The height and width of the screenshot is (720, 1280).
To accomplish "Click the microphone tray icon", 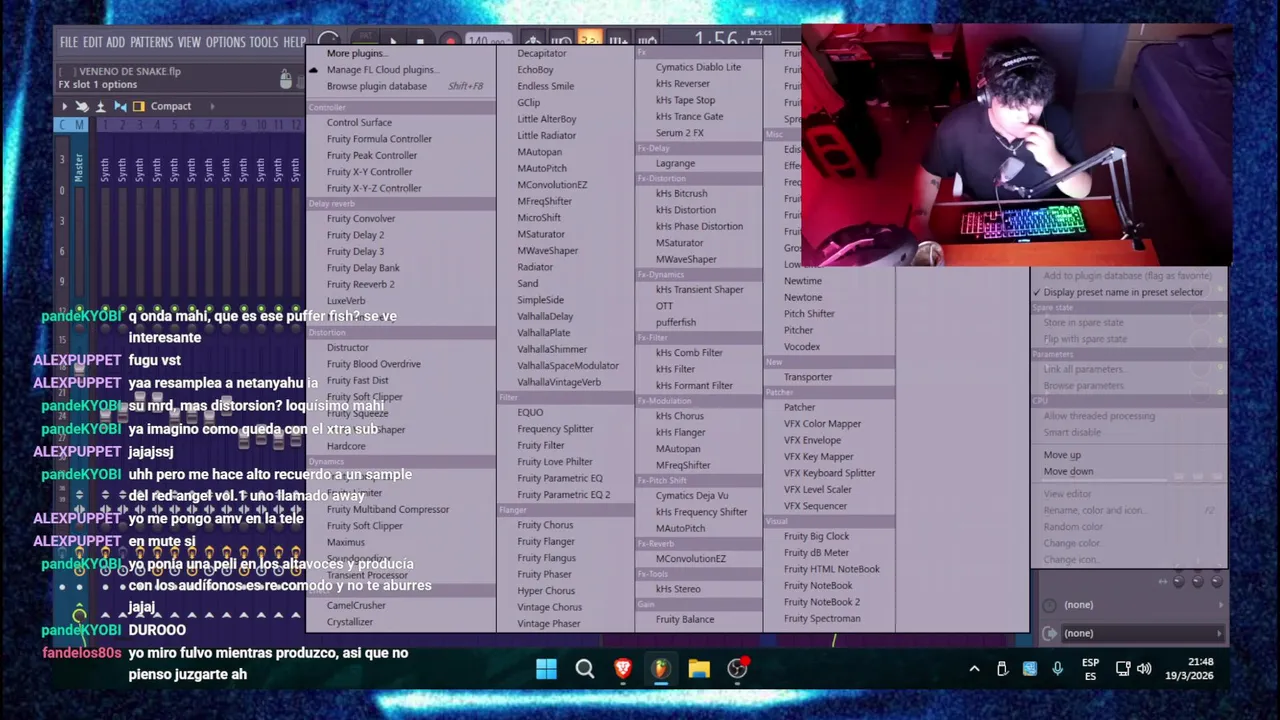I will (x=1057, y=669).
